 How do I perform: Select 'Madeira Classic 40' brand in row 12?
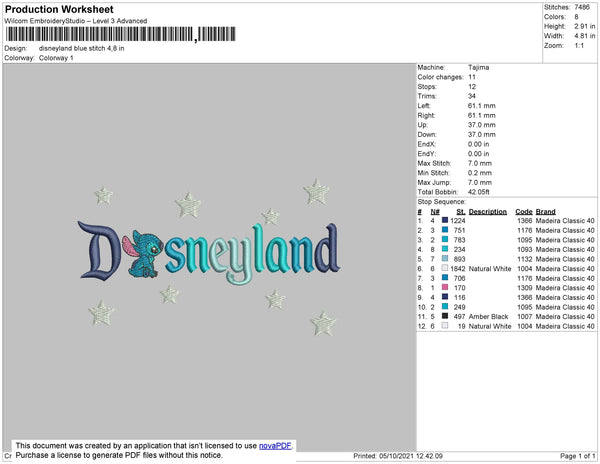click(x=565, y=326)
